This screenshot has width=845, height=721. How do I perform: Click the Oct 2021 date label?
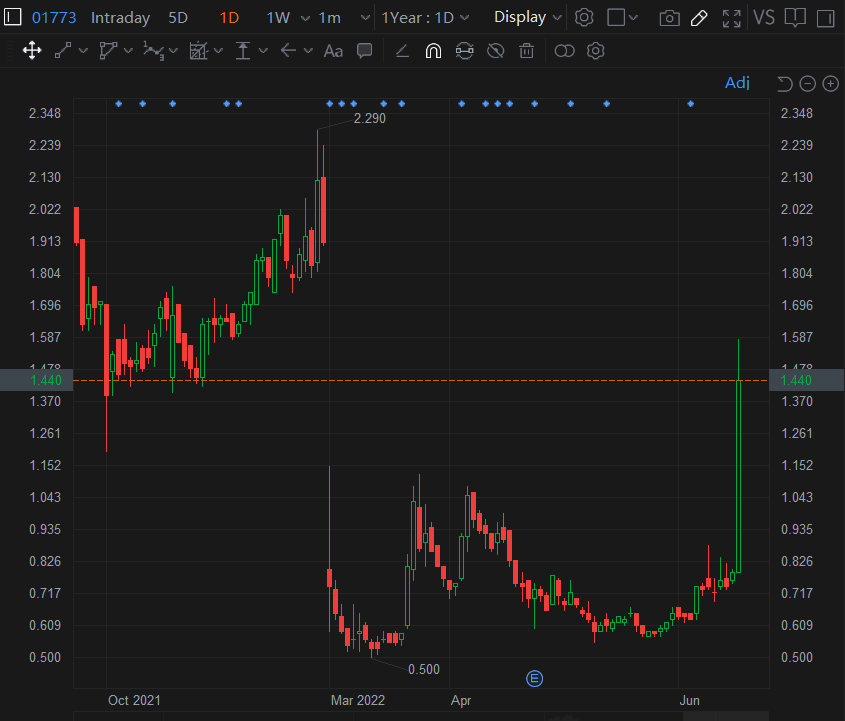tap(134, 700)
